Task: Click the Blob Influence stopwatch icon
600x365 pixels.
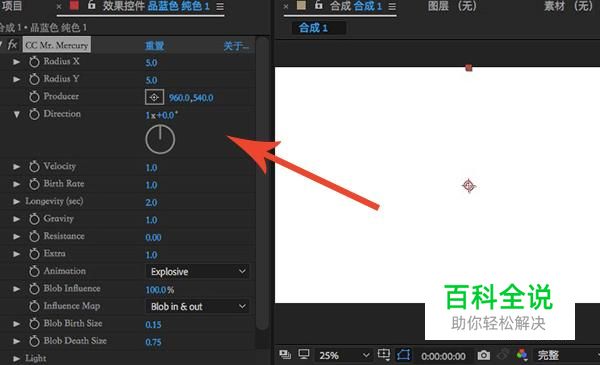Action: [x=34, y=289]
